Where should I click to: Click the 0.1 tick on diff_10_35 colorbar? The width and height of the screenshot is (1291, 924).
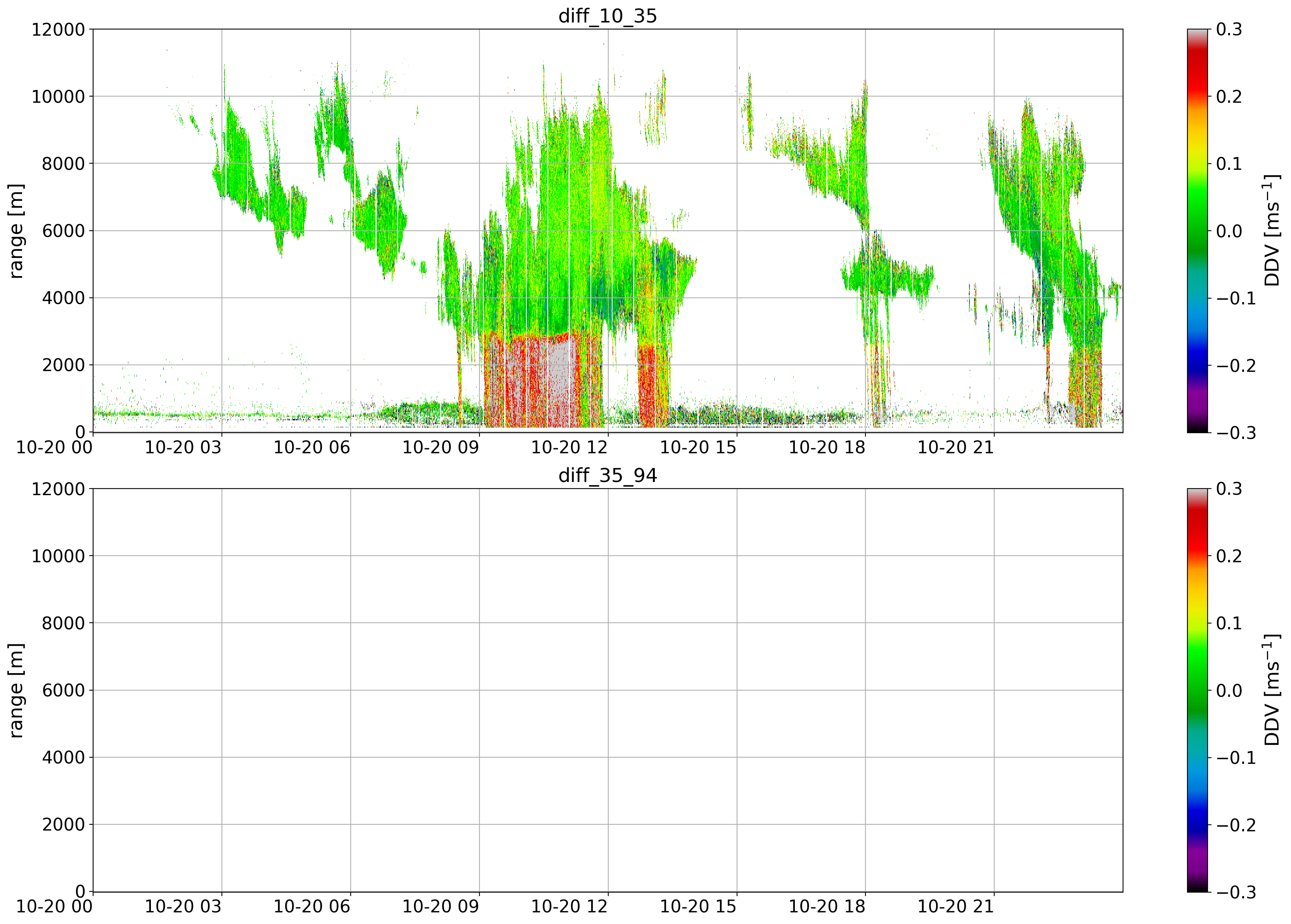[1229, 164]
